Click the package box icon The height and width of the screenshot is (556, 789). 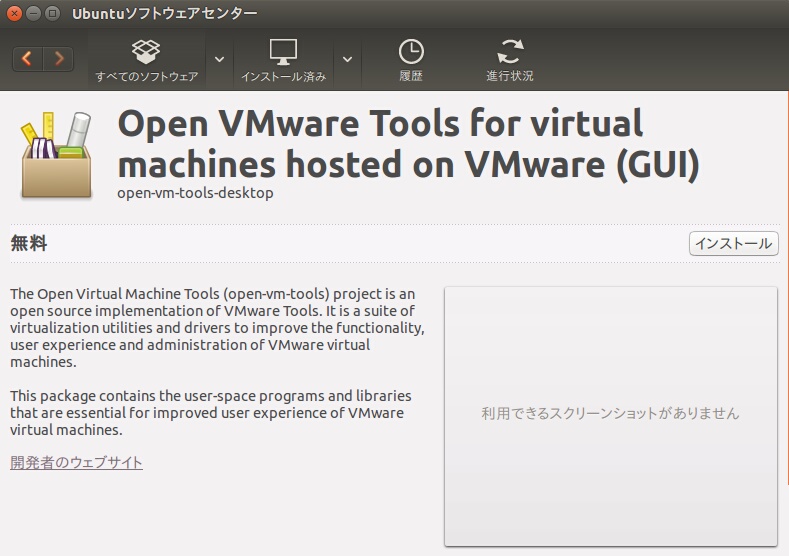(56, 155)
